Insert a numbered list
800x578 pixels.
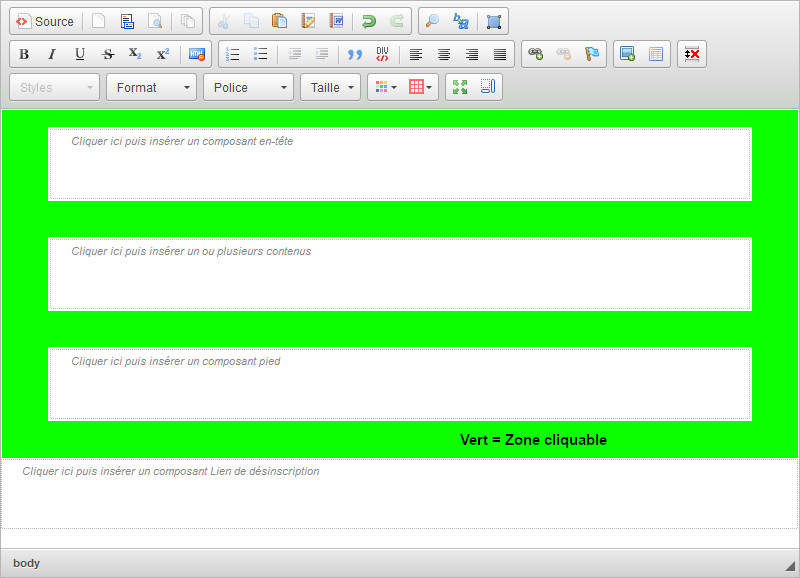coord(233,54)
